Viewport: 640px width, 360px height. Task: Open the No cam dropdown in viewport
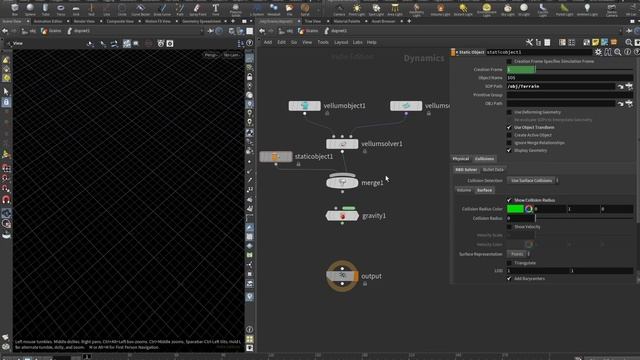tap(231, 55)
